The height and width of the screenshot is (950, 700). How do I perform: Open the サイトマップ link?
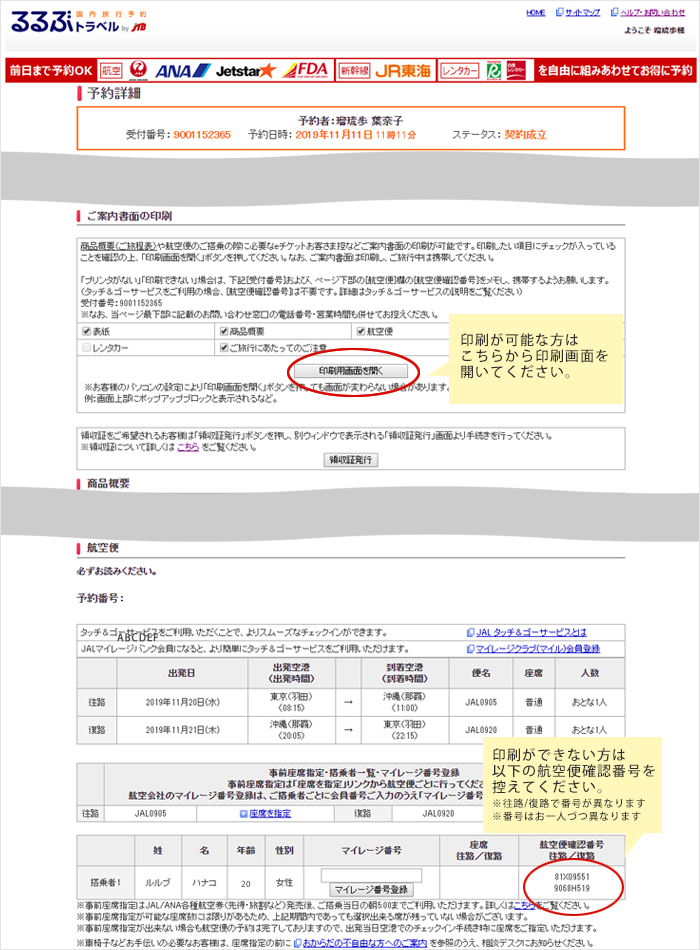(x=582, y=13)
